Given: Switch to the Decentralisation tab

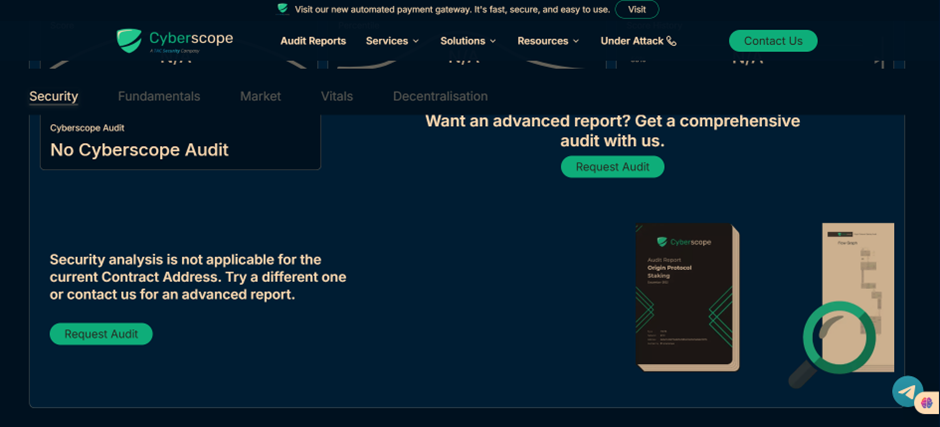Looking at the screenshot, I should 440,97.
